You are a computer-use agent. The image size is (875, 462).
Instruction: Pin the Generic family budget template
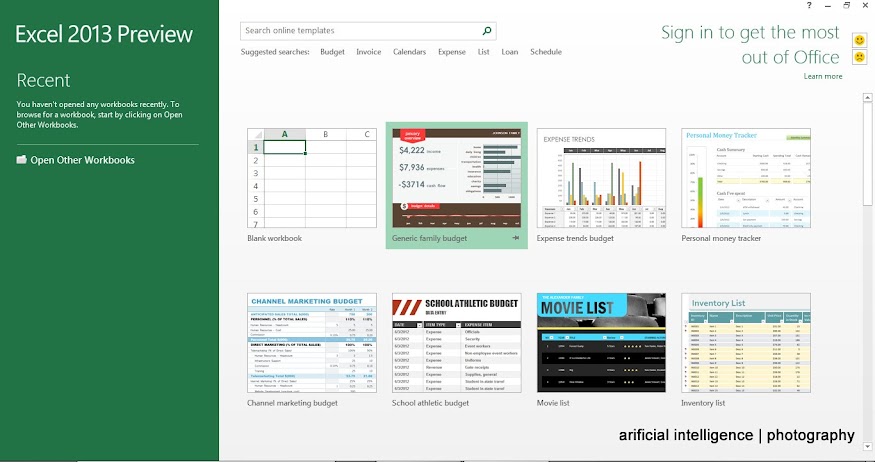[x=516, y=238]
